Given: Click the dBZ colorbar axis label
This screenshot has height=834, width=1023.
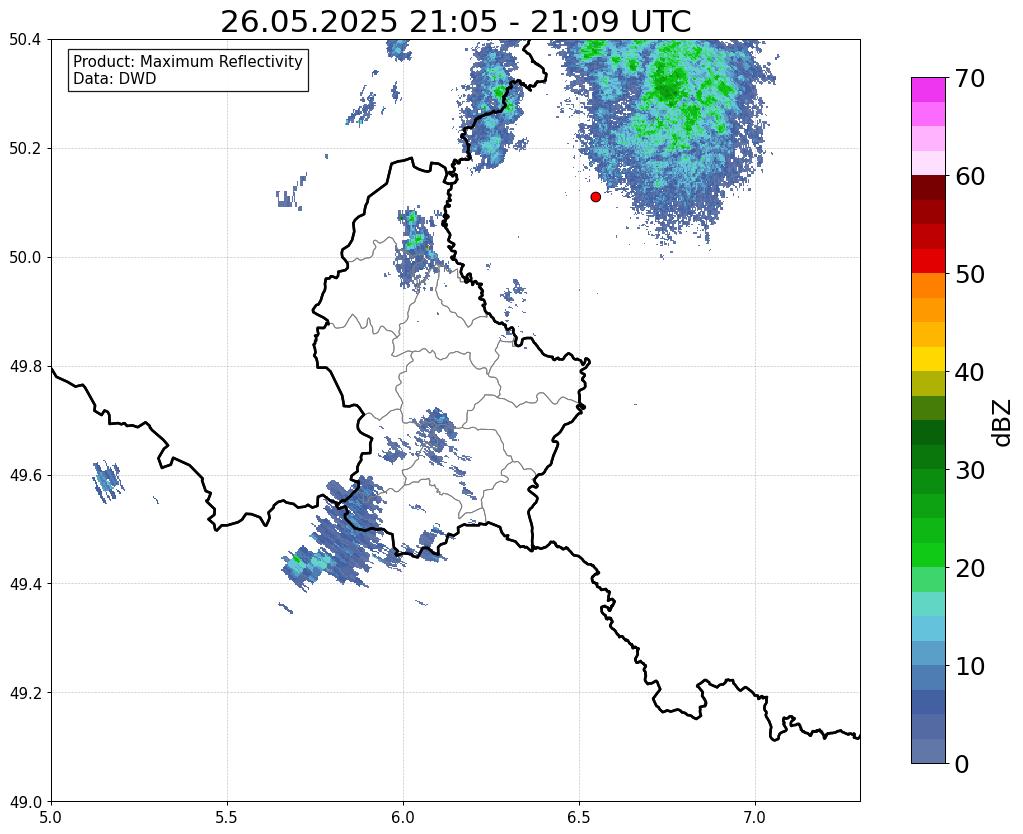Looking at the screenshot, I should pyautogui.click(x=1003, y=422).
